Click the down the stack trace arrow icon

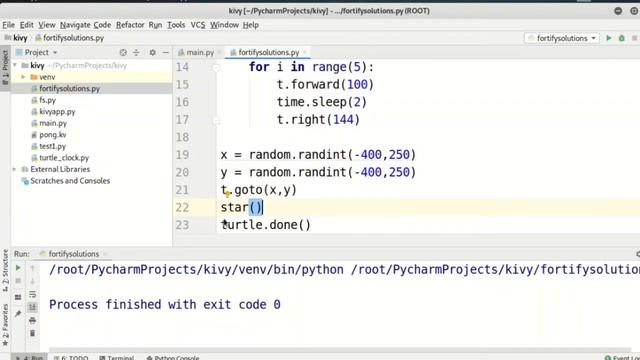pos(33,281)
